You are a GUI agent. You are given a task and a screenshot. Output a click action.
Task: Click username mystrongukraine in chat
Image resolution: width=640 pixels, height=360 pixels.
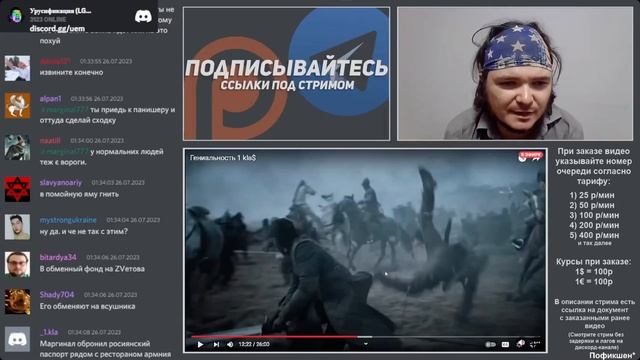68,220
